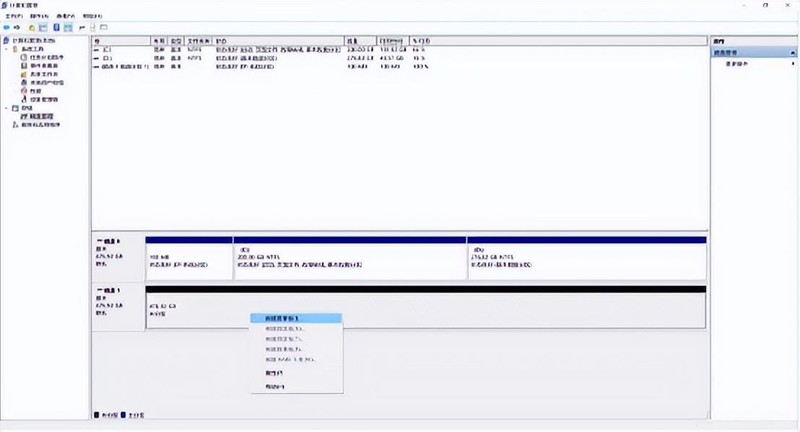Choose Help in the context menu
This screenshot has width=800, height=432.
pos(296,387)
